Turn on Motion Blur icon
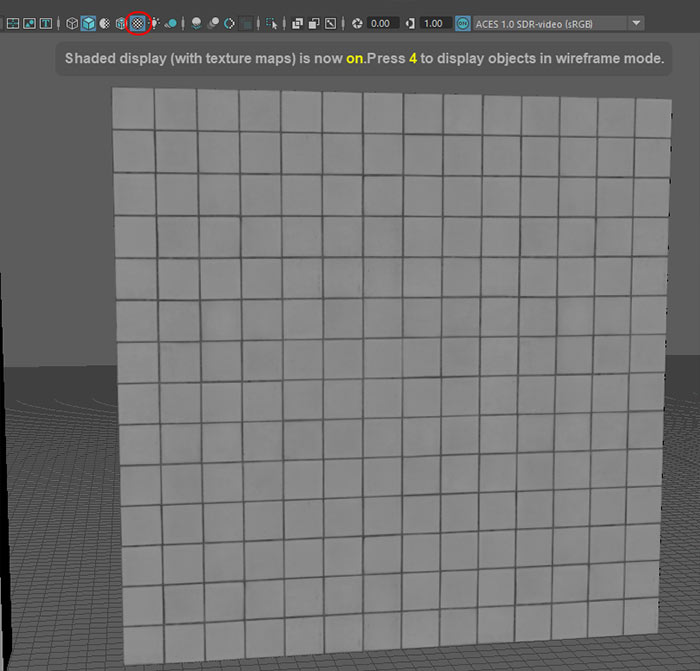700x671 pixels. (x=213, y=22)
